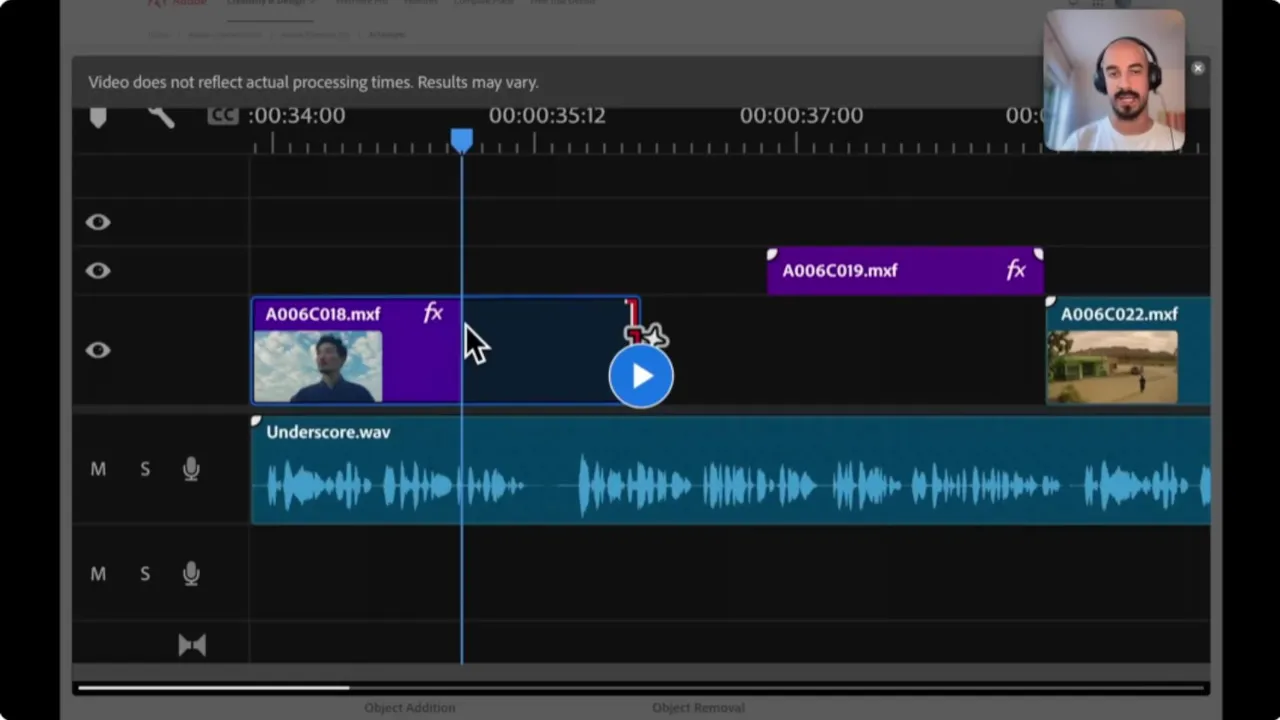Click the 00:00:37:00 timecode on ruler
The width and height of the screenshot is (1280, 720).
(x=801, y=116)
